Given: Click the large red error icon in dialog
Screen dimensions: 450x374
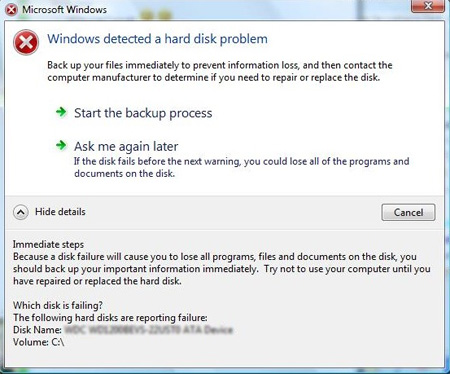Looking at the screenshot, I should point(26,42).
